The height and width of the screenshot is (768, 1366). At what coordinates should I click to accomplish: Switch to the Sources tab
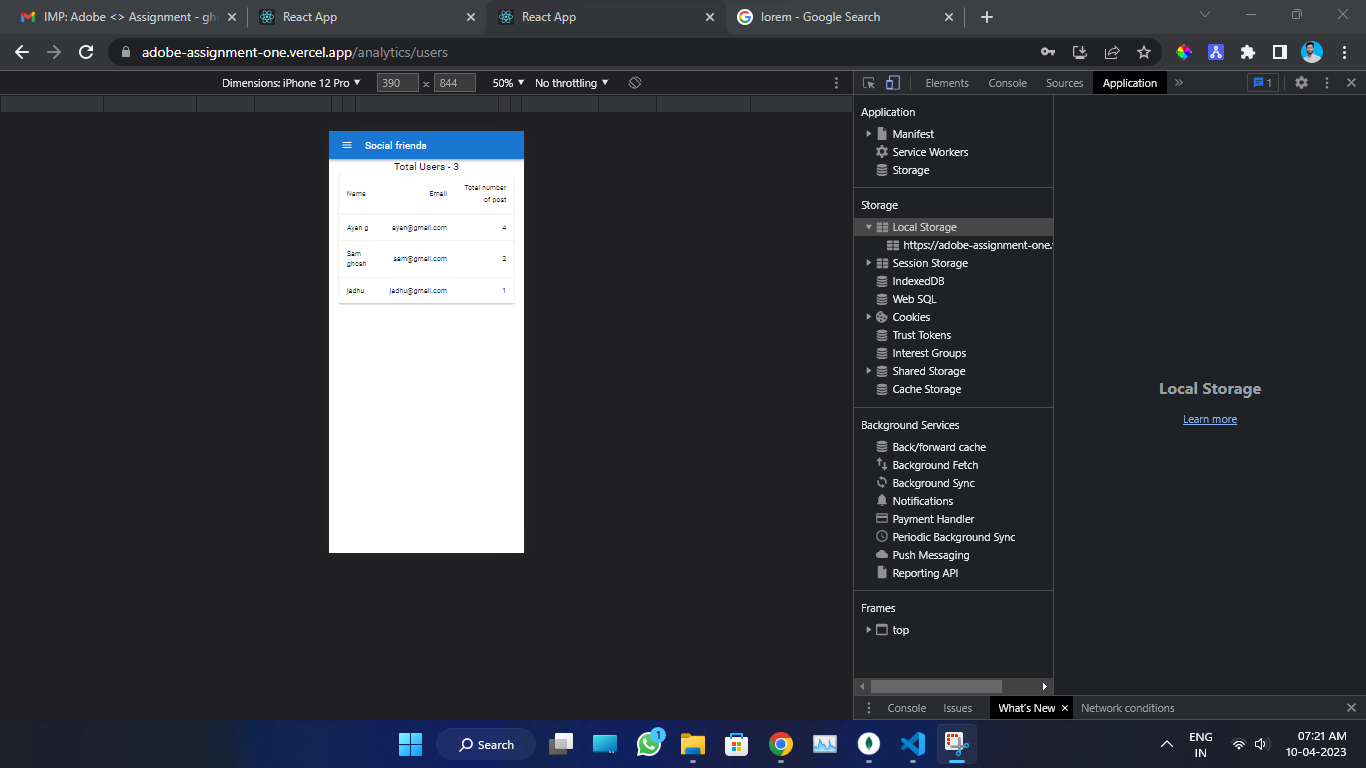(1064, 83)
